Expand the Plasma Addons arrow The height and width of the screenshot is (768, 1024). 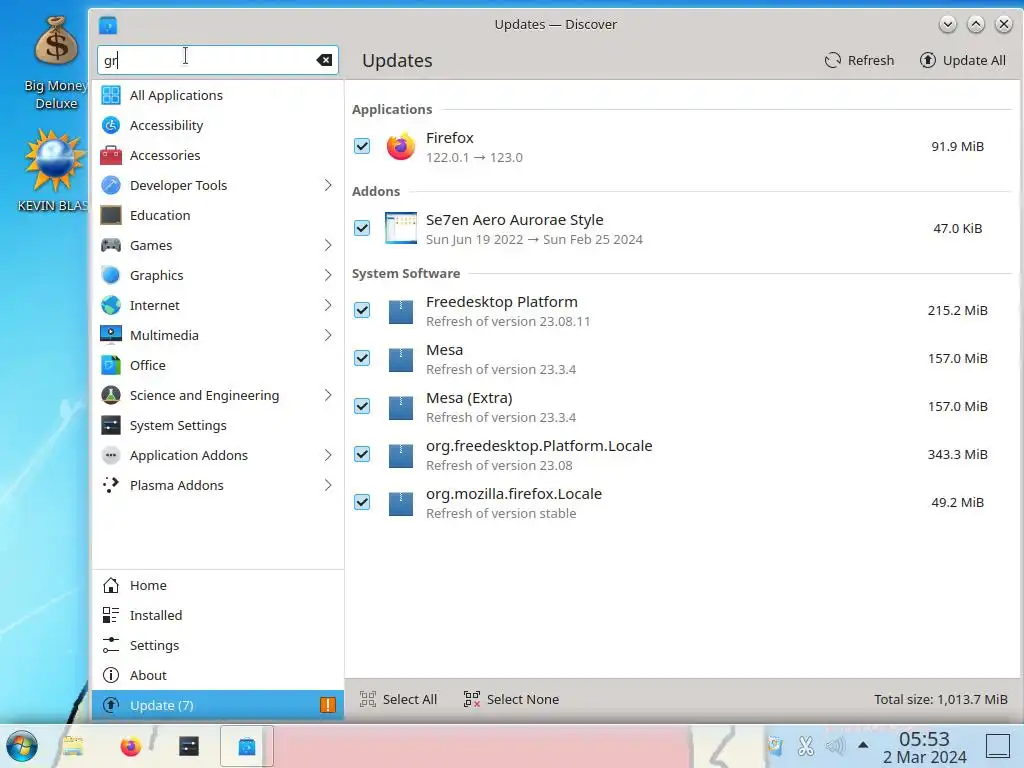(328, 485)
